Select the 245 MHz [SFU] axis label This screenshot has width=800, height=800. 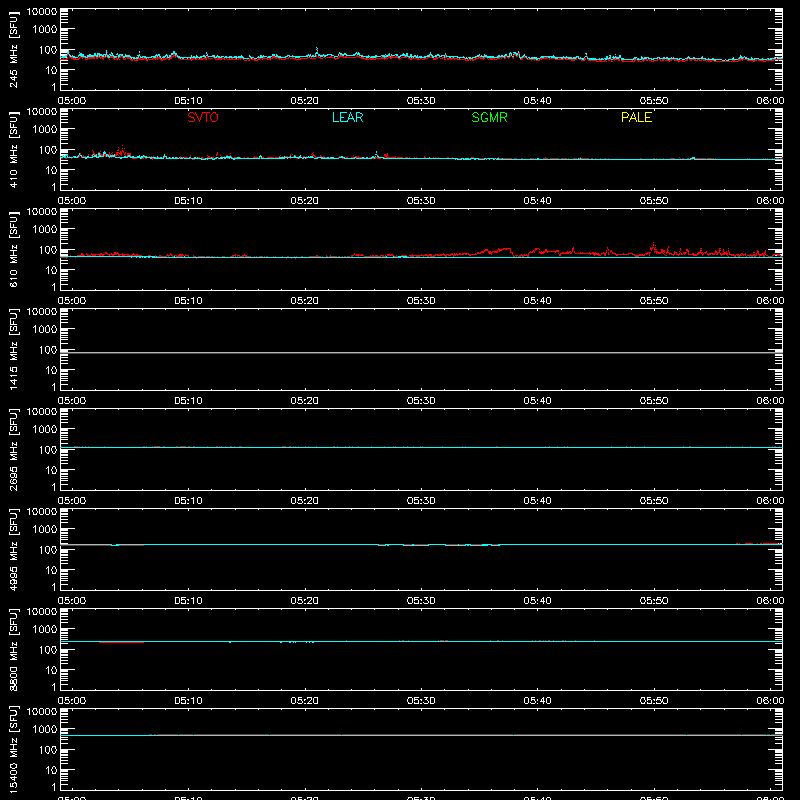click(13, 49)
